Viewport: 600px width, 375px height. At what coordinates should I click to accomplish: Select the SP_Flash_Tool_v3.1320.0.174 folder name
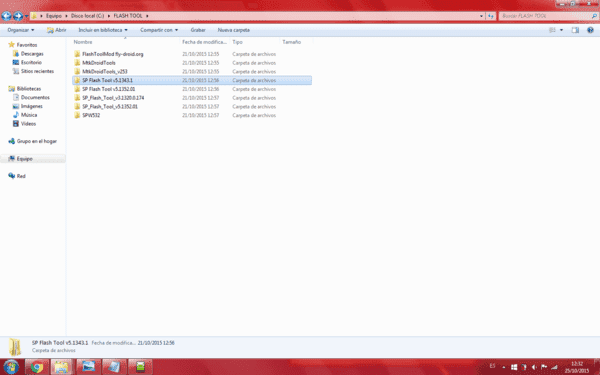(113, 98)
